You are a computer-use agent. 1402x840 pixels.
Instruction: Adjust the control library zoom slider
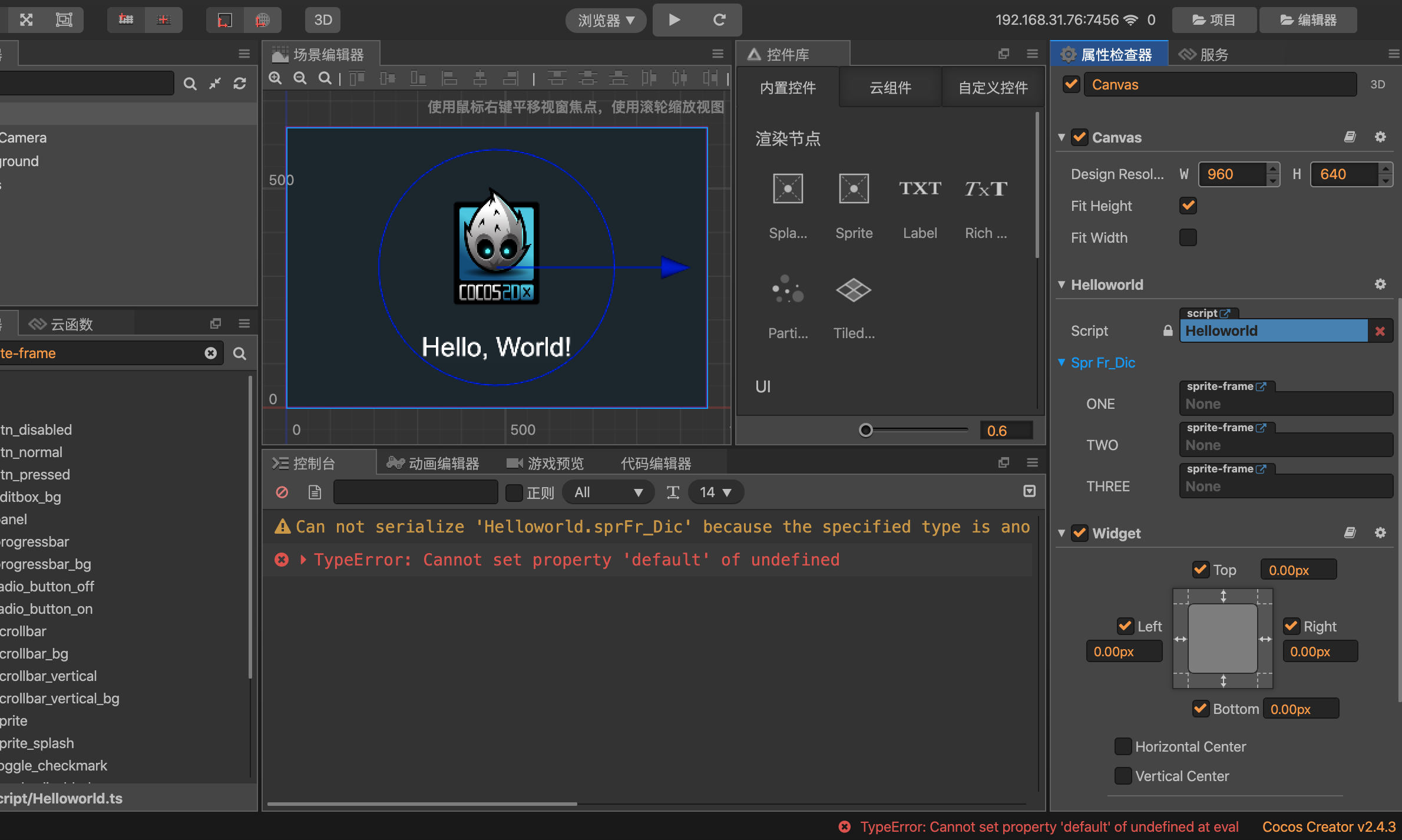pyautogui.click(x=865, y=430)
